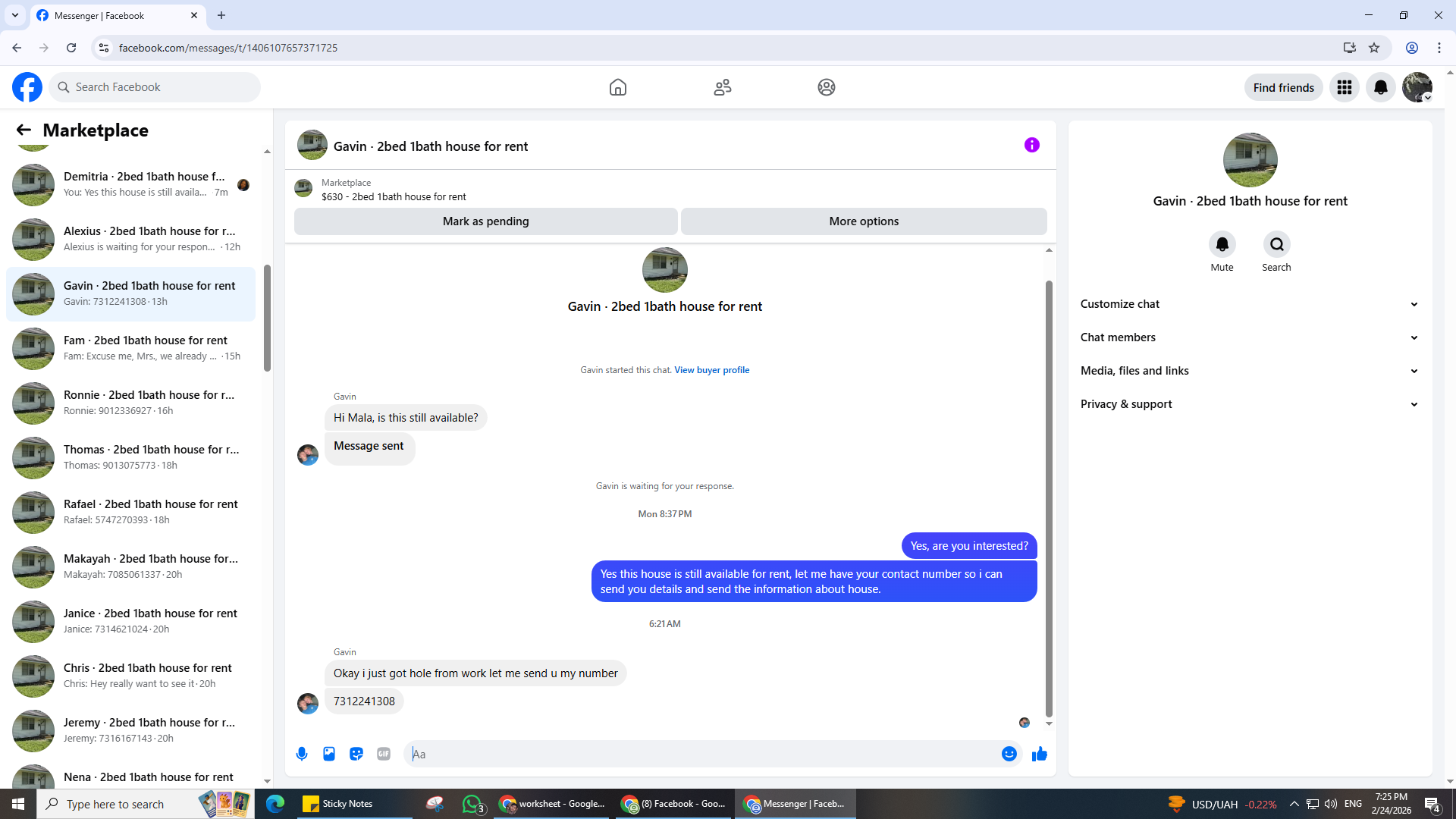Open Facebook notifications bell

click(1380, 87)
